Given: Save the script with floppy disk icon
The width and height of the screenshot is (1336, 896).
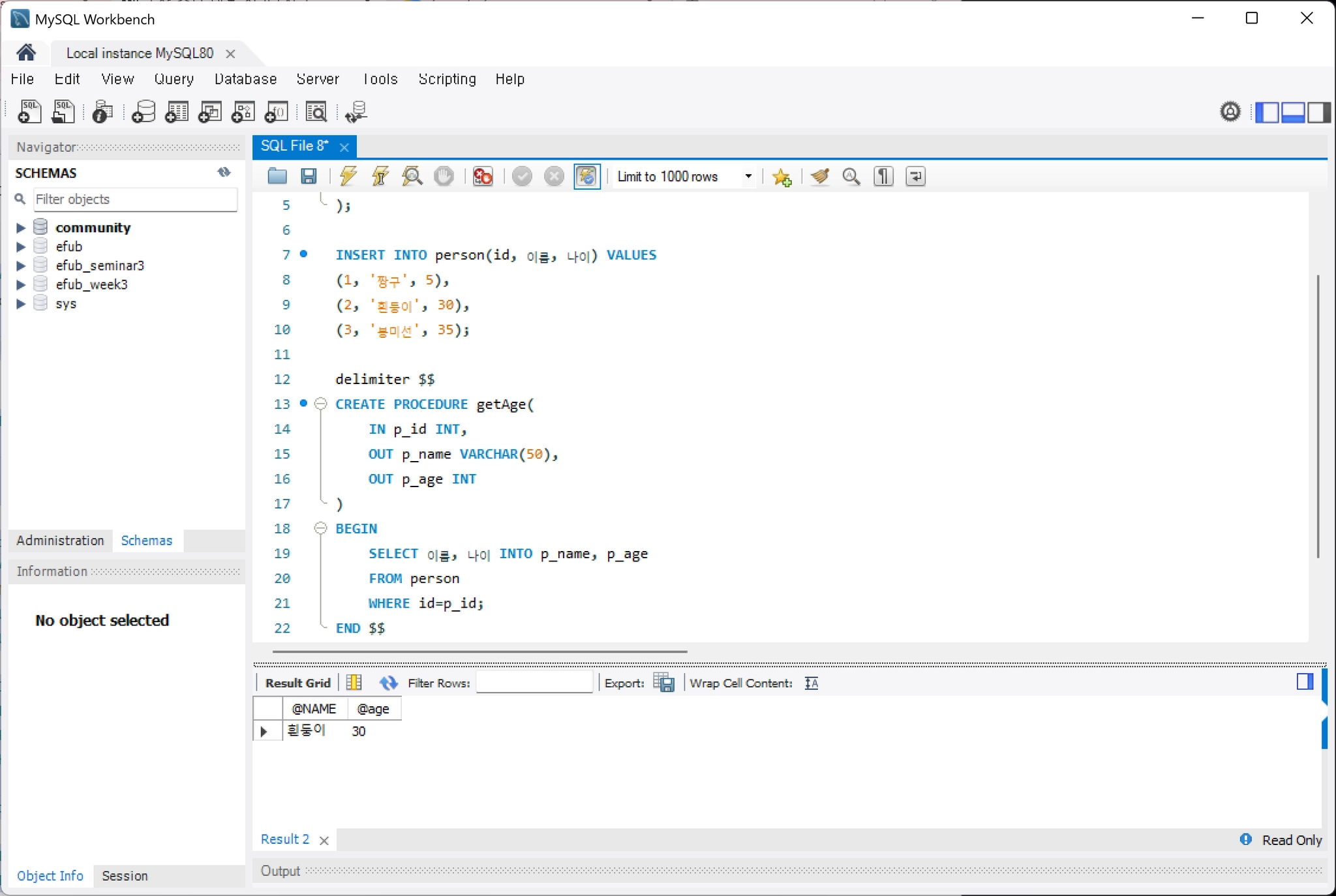Looking at the screenshot, I should coord(309,176).
